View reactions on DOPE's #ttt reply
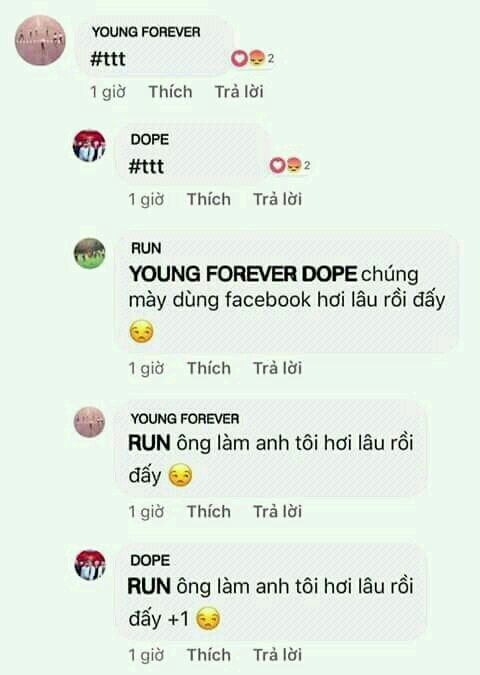The width and height of the screenshot is (480, 675). [x=289, y=165]
